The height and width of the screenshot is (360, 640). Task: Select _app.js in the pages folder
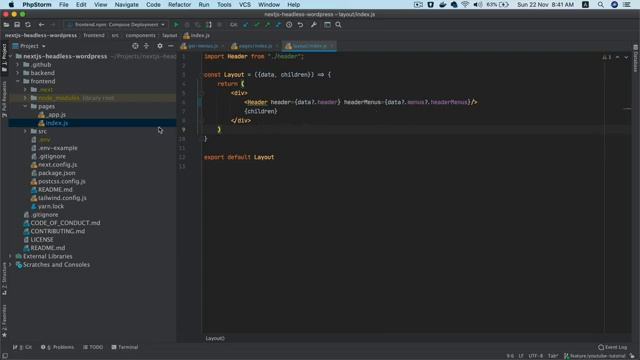coord(57,115)
